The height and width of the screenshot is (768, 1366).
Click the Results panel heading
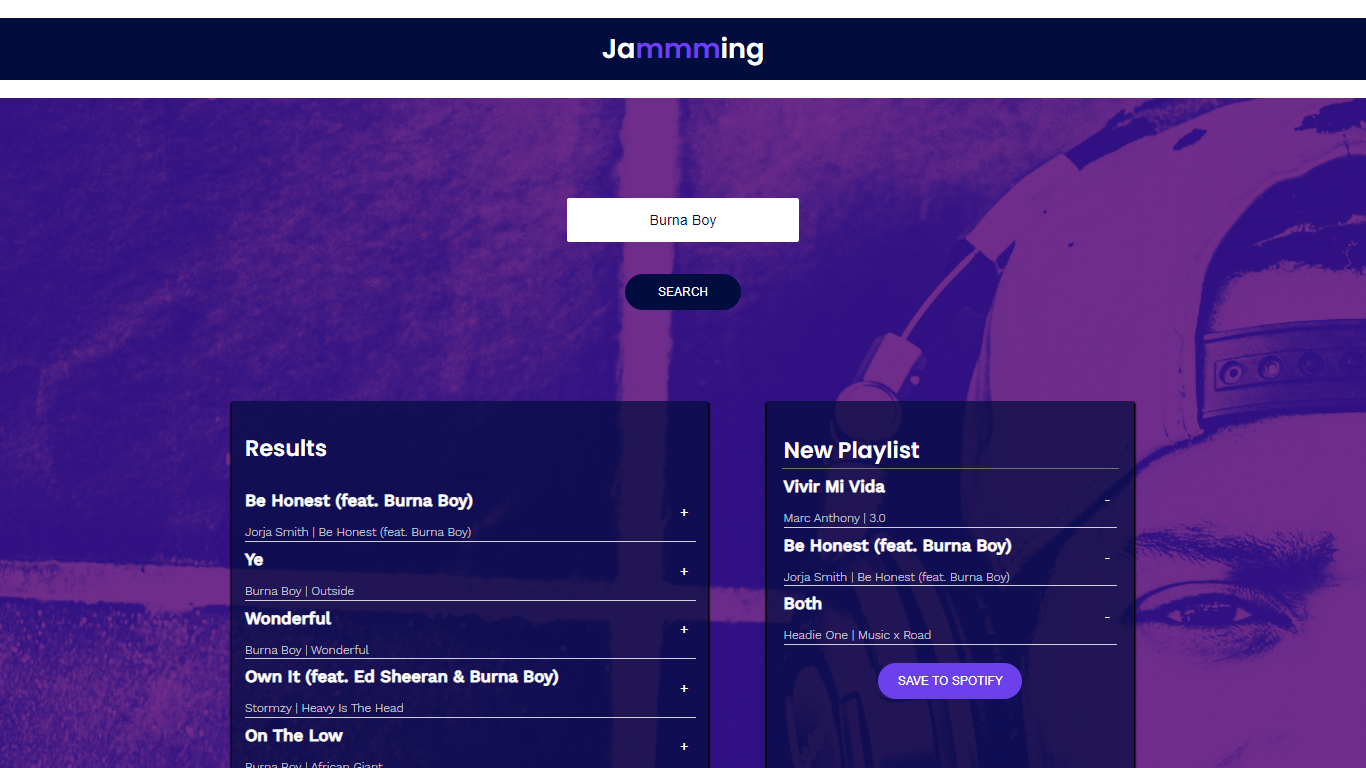286,448
